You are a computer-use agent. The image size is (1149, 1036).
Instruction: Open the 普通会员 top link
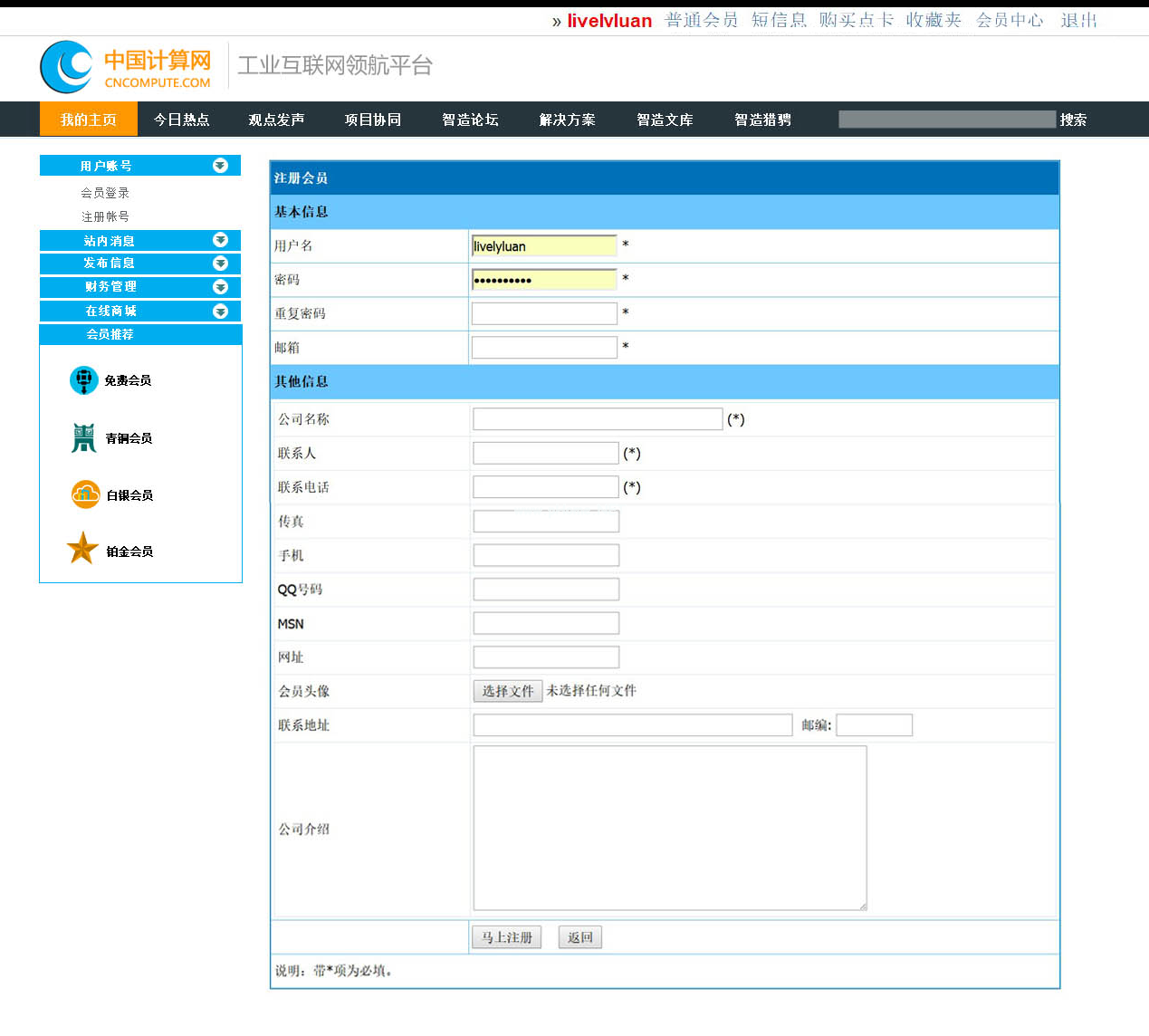pos(702,20)
